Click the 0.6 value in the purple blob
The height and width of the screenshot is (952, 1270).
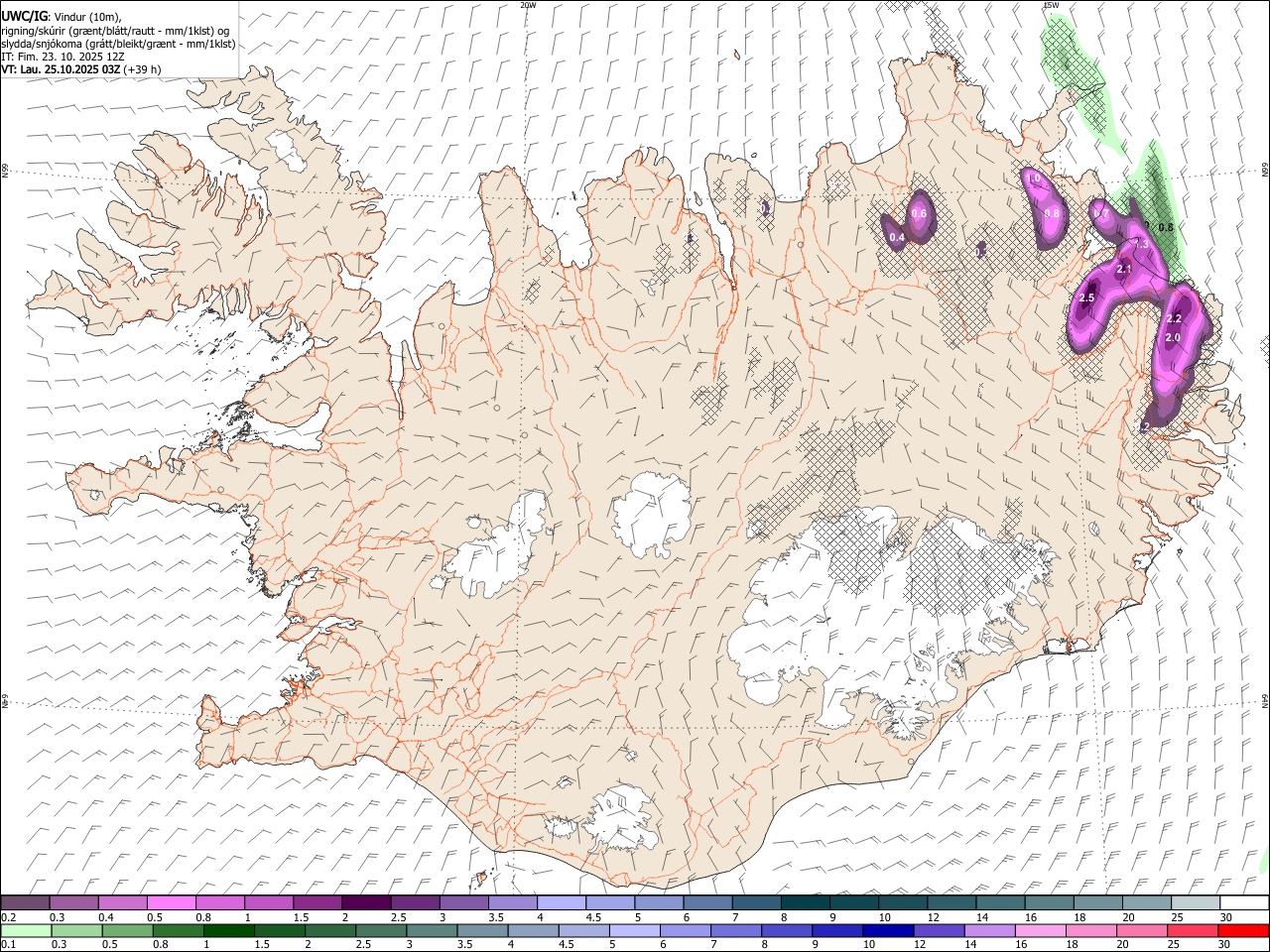click(919, 213)
